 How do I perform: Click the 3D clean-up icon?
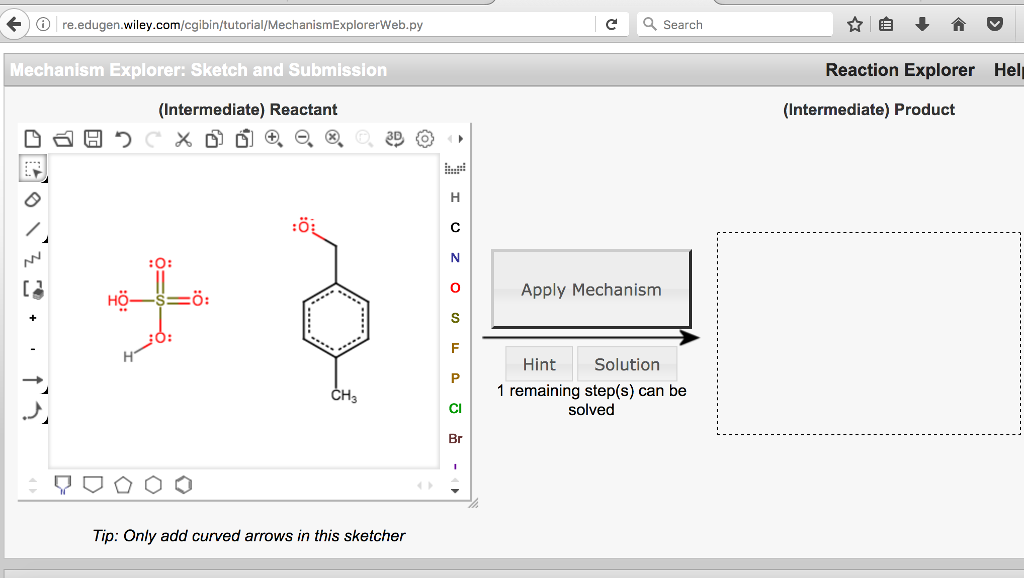[x=395, y=139]
